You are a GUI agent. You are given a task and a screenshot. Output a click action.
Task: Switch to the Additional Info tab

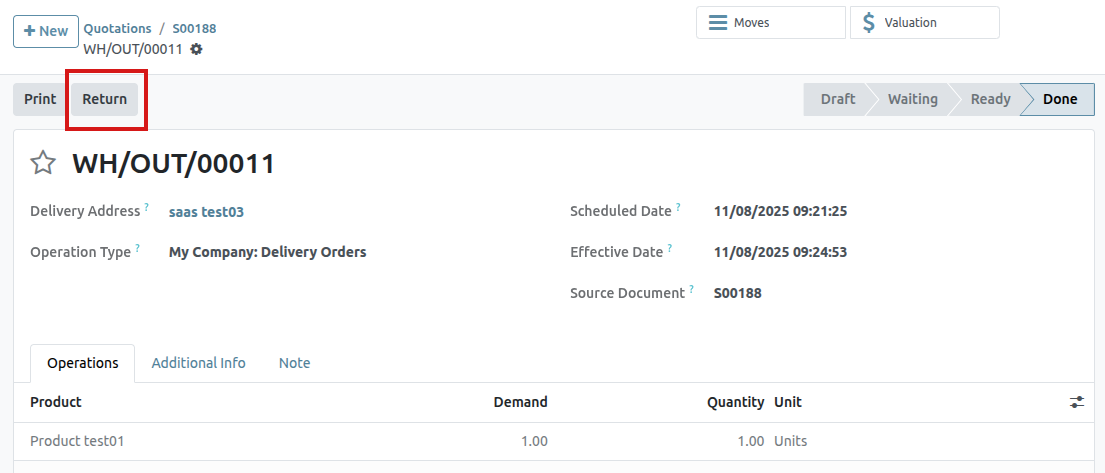198,363
